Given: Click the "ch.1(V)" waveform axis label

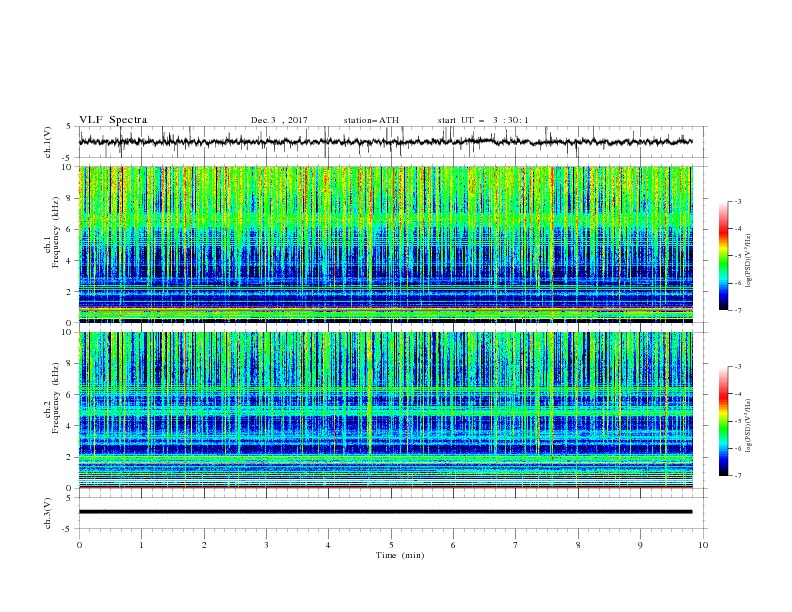Looking at the screenshot, I should 48,142.
